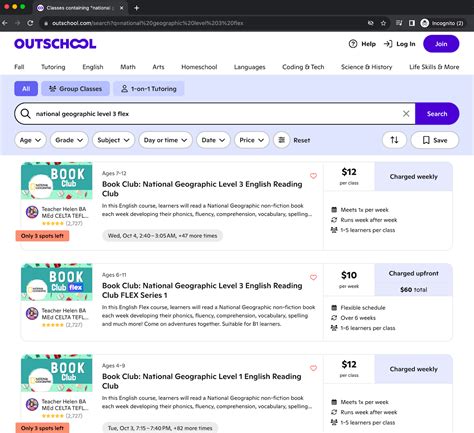Select the 1-on-1 Tutoring tab

[x=149, y=89]
